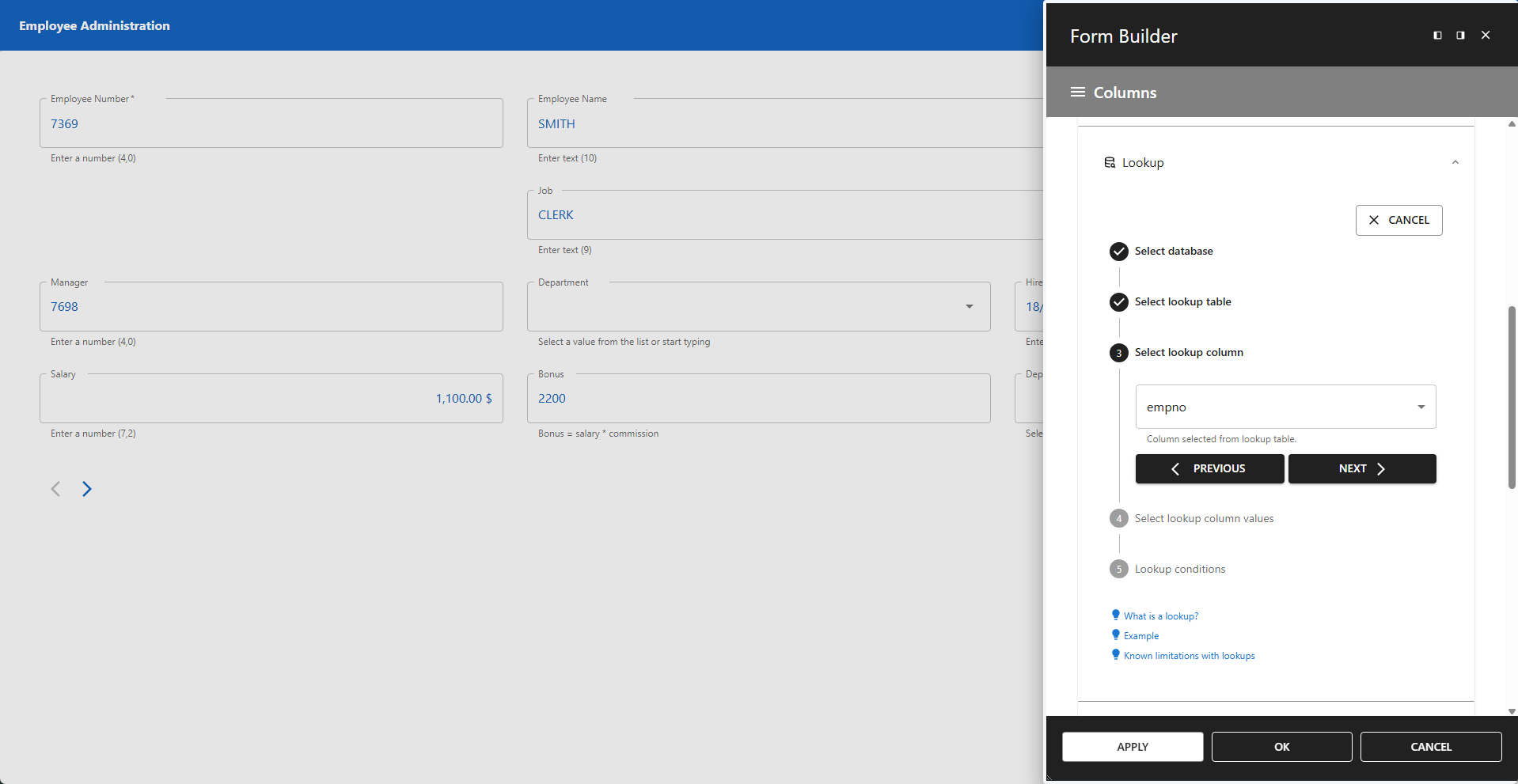The height and width of the screenshot is (784, 1518).
Task: Navigate to next record using right chevron arrow
Action: pos(87,489)
